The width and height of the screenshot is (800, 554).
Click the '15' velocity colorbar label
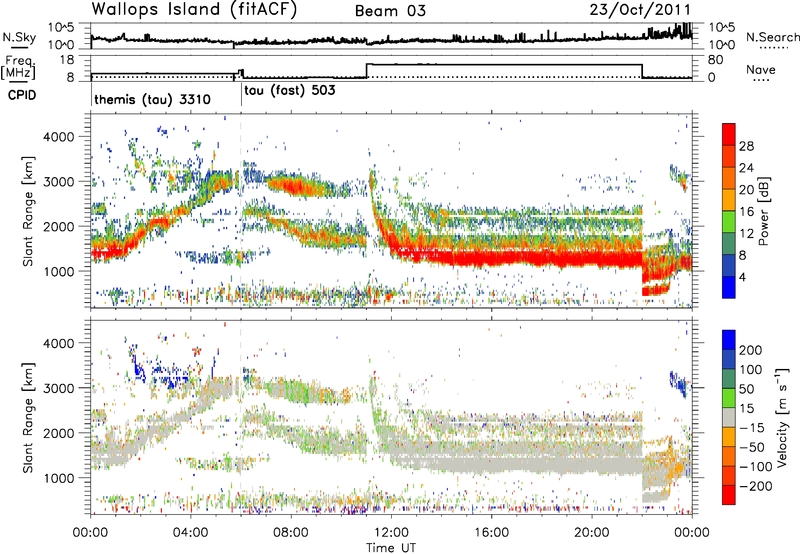pos(746,408)
